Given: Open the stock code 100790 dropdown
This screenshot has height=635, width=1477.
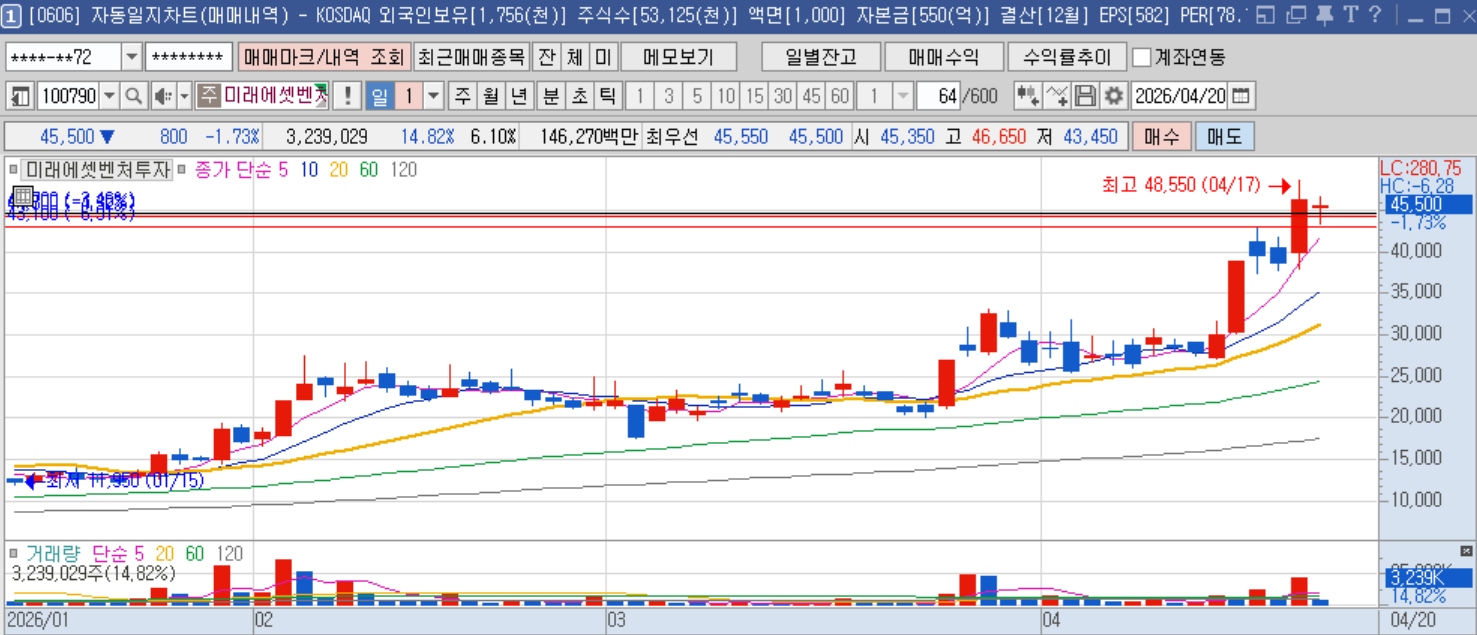Looking at the screenshot, I should click(109, 97).
